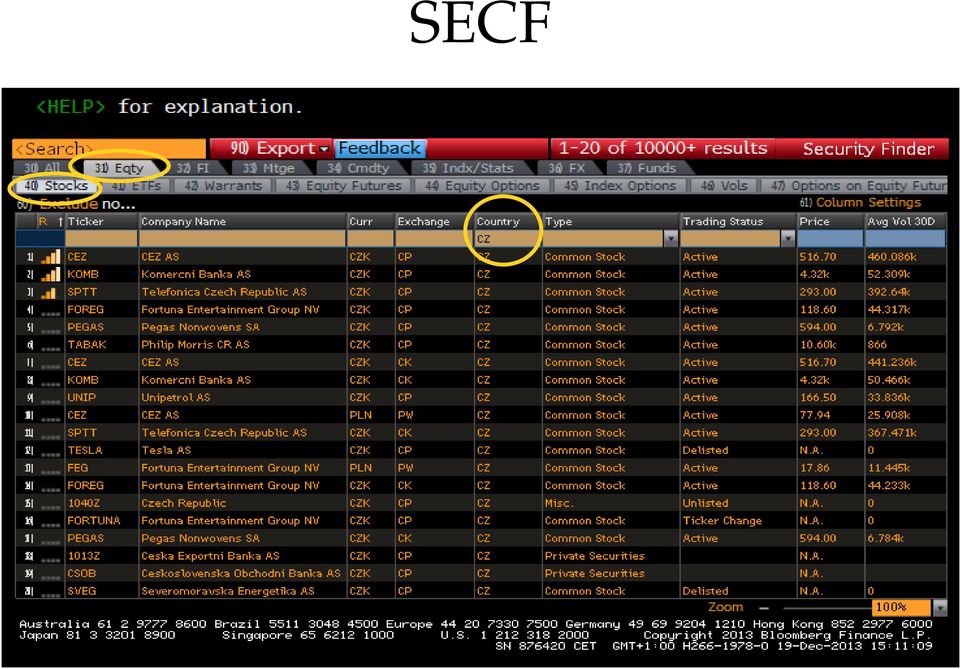Select Severomoravska Energetika AS company name

click(228, 591)
